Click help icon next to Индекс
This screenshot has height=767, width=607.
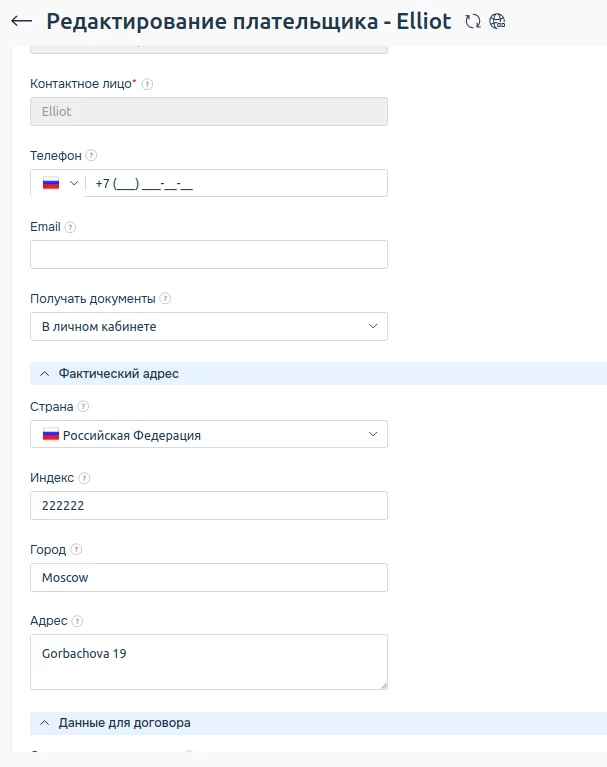tap(84, 478)
